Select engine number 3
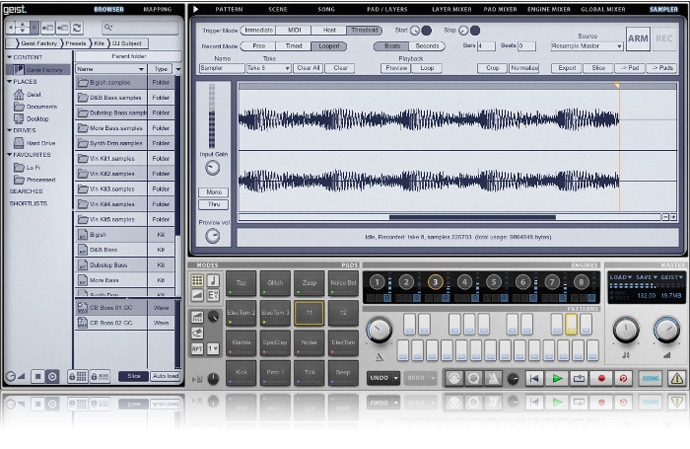Image resolution: width=690 pixels, height=449 pixels. [435, 283]
